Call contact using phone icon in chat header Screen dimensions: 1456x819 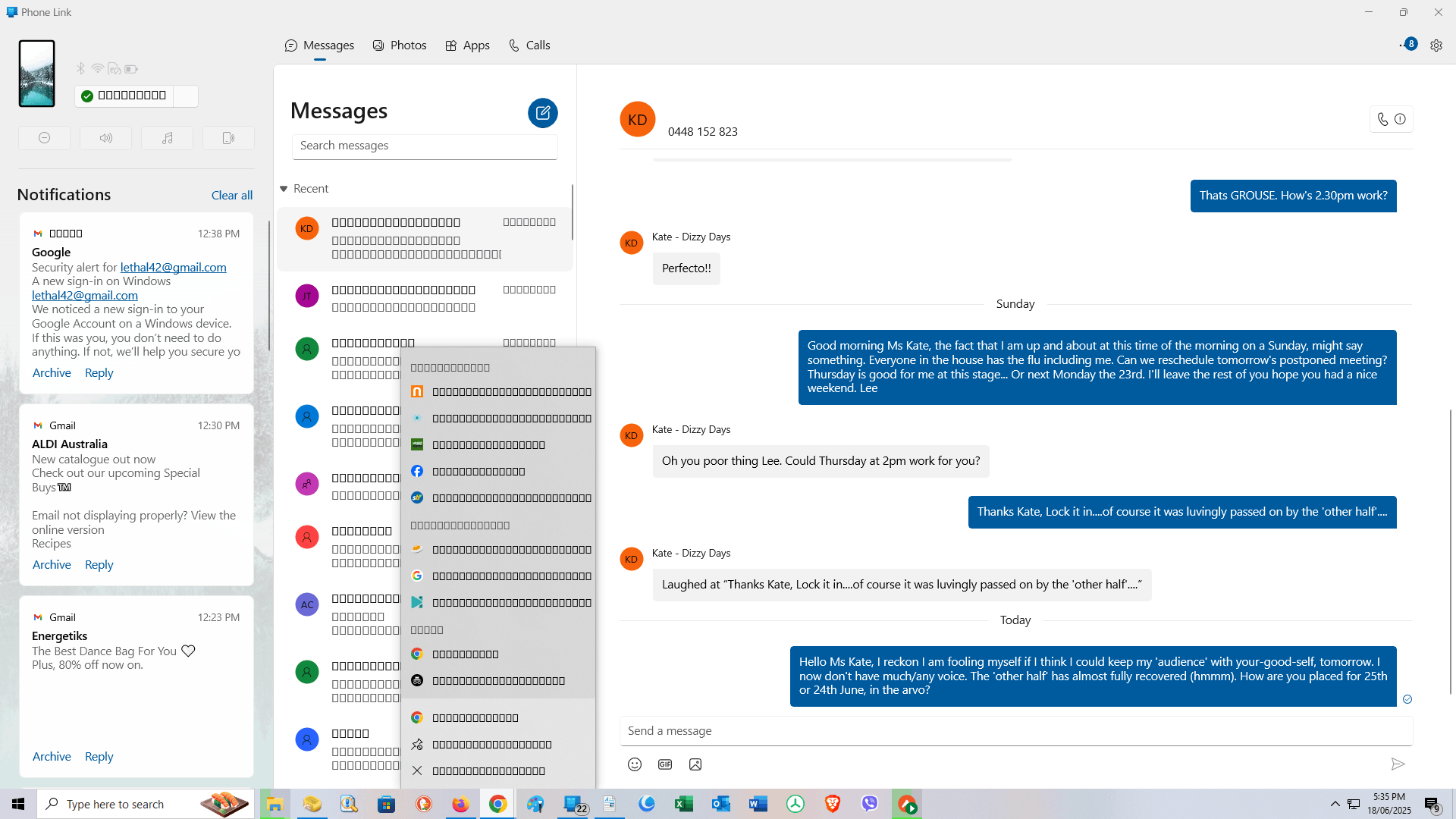pyautogui.click(x=1382, y=119)
